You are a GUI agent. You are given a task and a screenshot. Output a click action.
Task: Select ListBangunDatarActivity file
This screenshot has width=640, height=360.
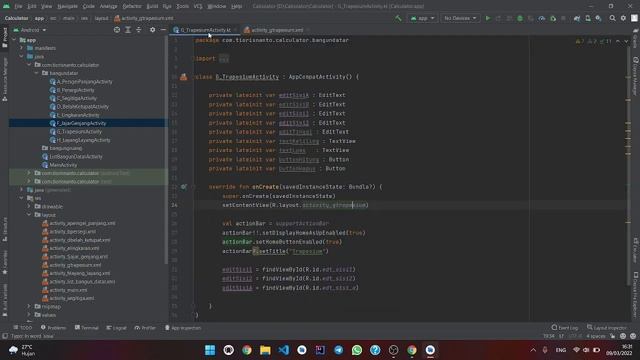pos(72,156)
